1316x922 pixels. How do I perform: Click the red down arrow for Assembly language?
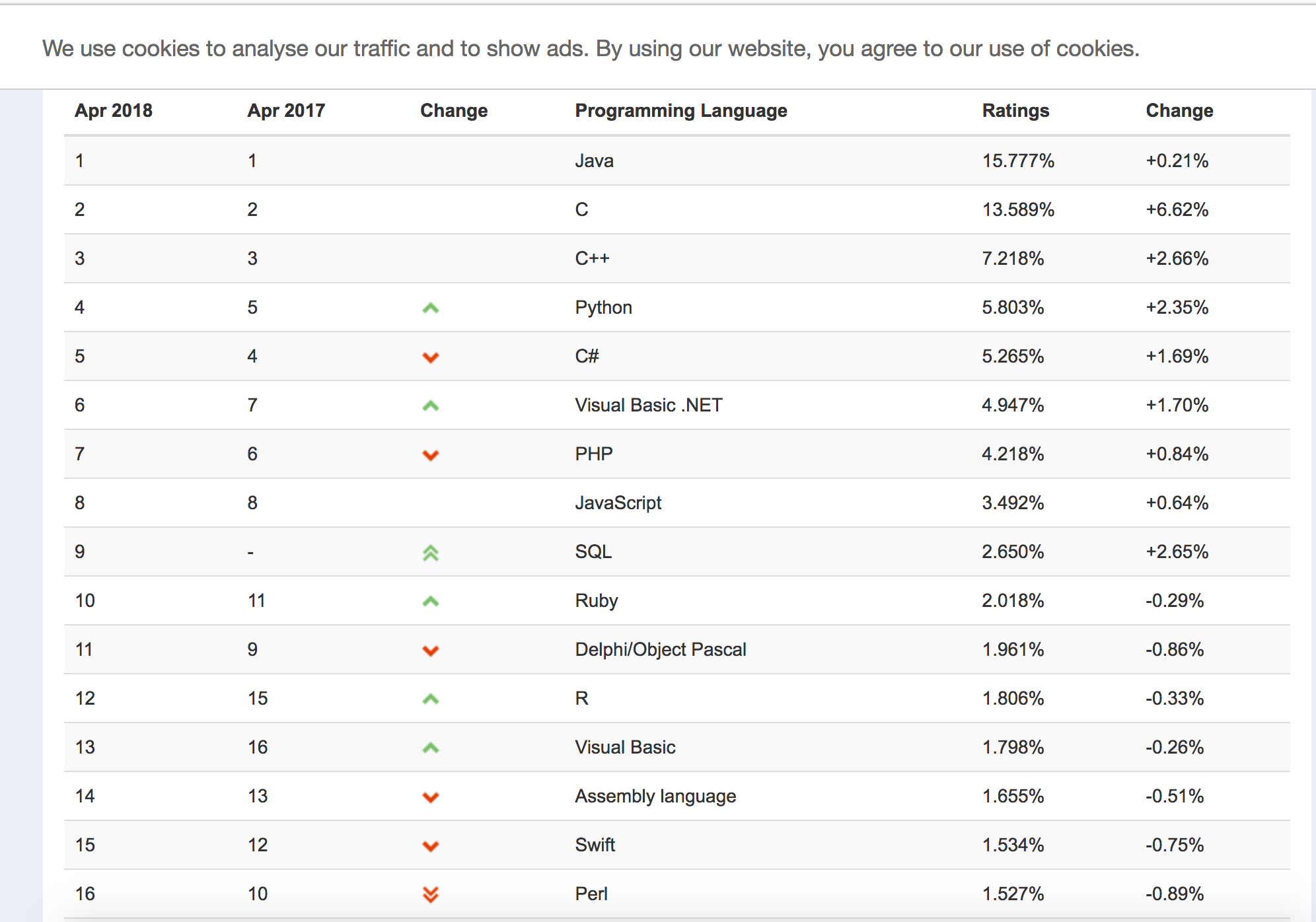[x=431, y=797]
